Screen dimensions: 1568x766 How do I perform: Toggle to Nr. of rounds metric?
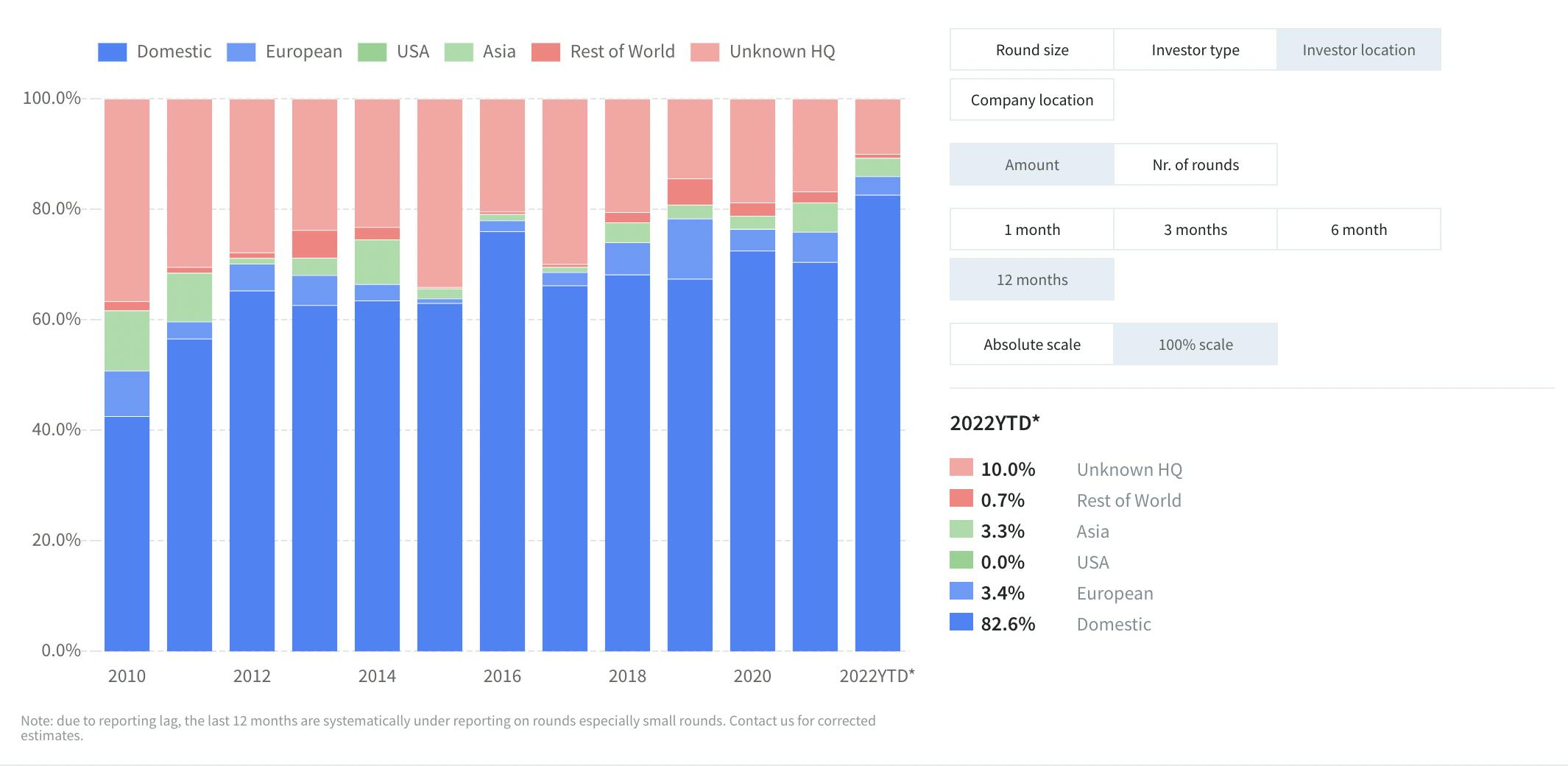1195,164
